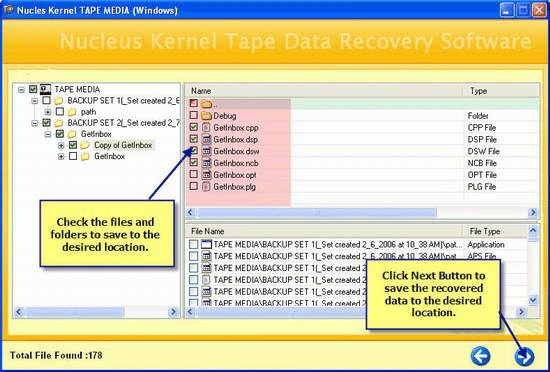This screenshot has height=372, width=550.
Task: Click the GetInbox.cpp file icon
Action: (207, 128)
